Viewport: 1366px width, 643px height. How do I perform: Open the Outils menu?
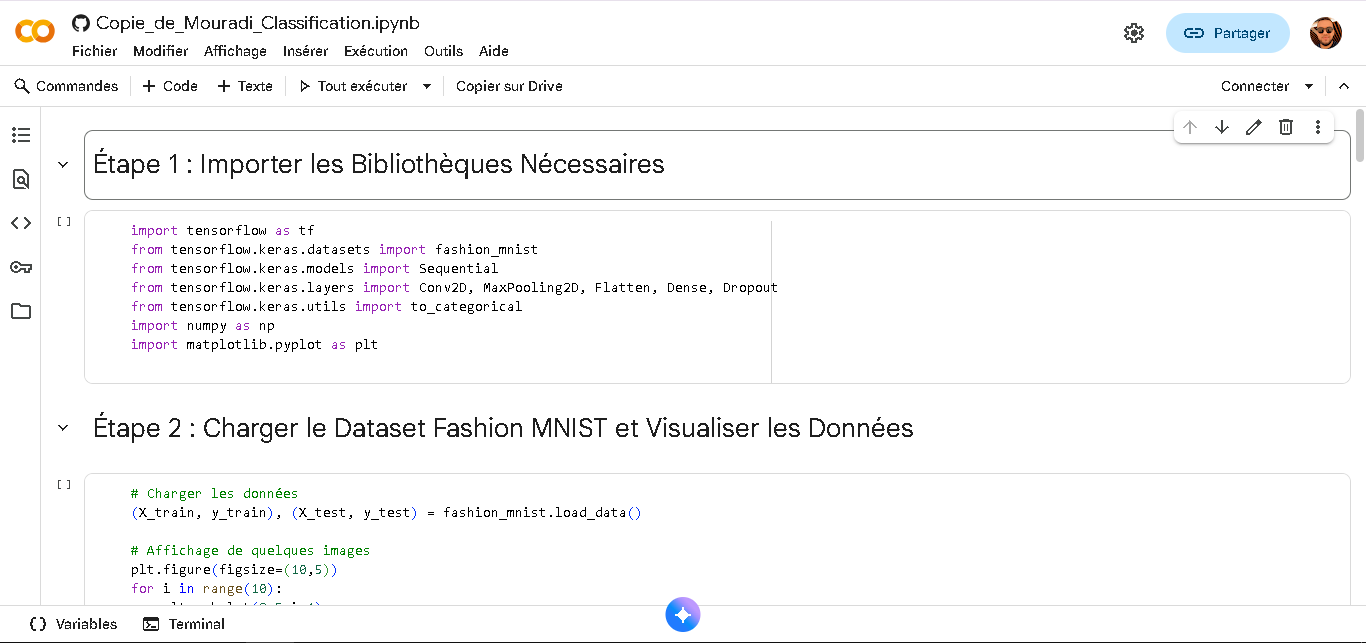[443, 51]
